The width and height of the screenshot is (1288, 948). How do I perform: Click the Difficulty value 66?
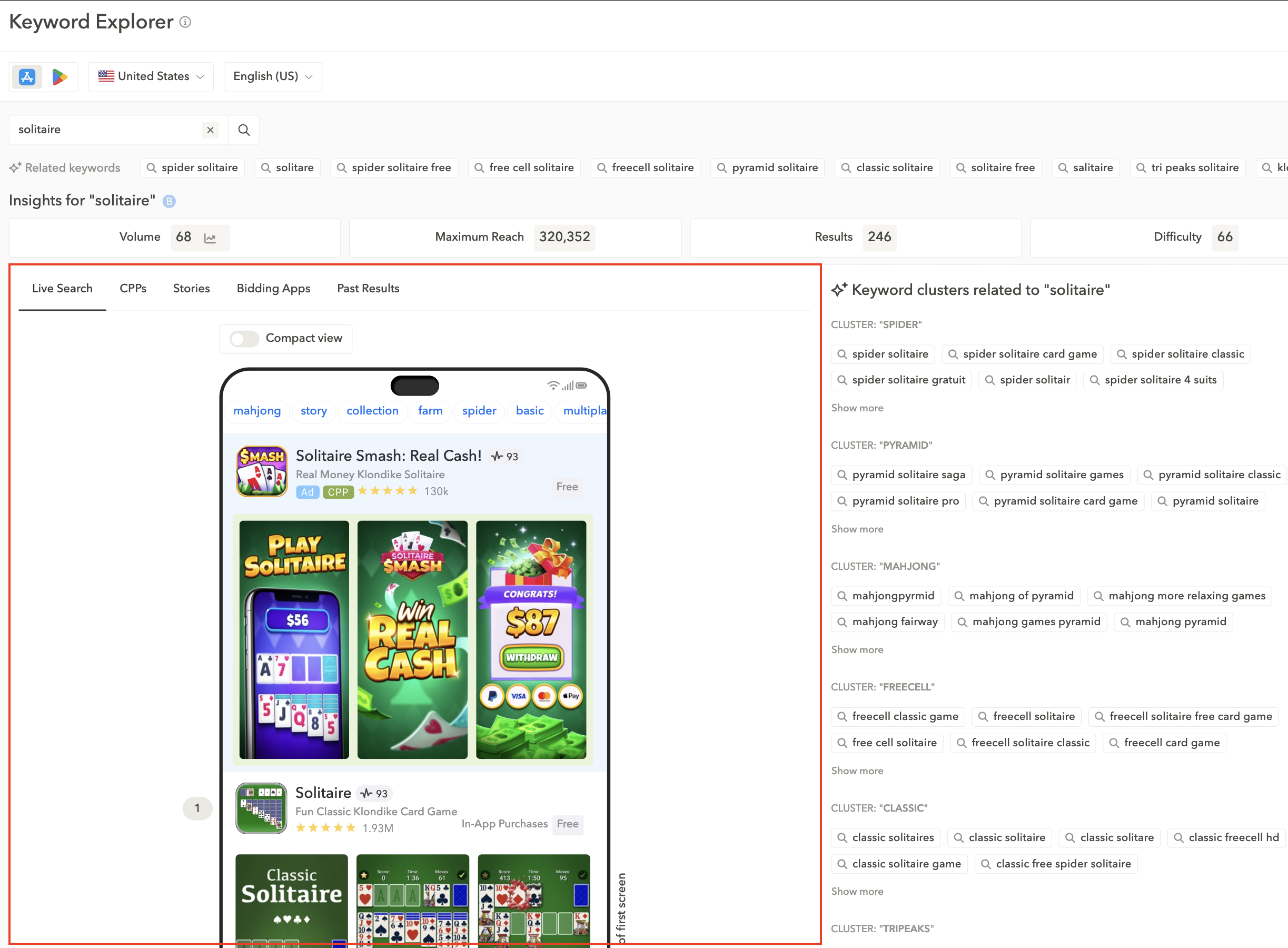tap(1225, 237)
